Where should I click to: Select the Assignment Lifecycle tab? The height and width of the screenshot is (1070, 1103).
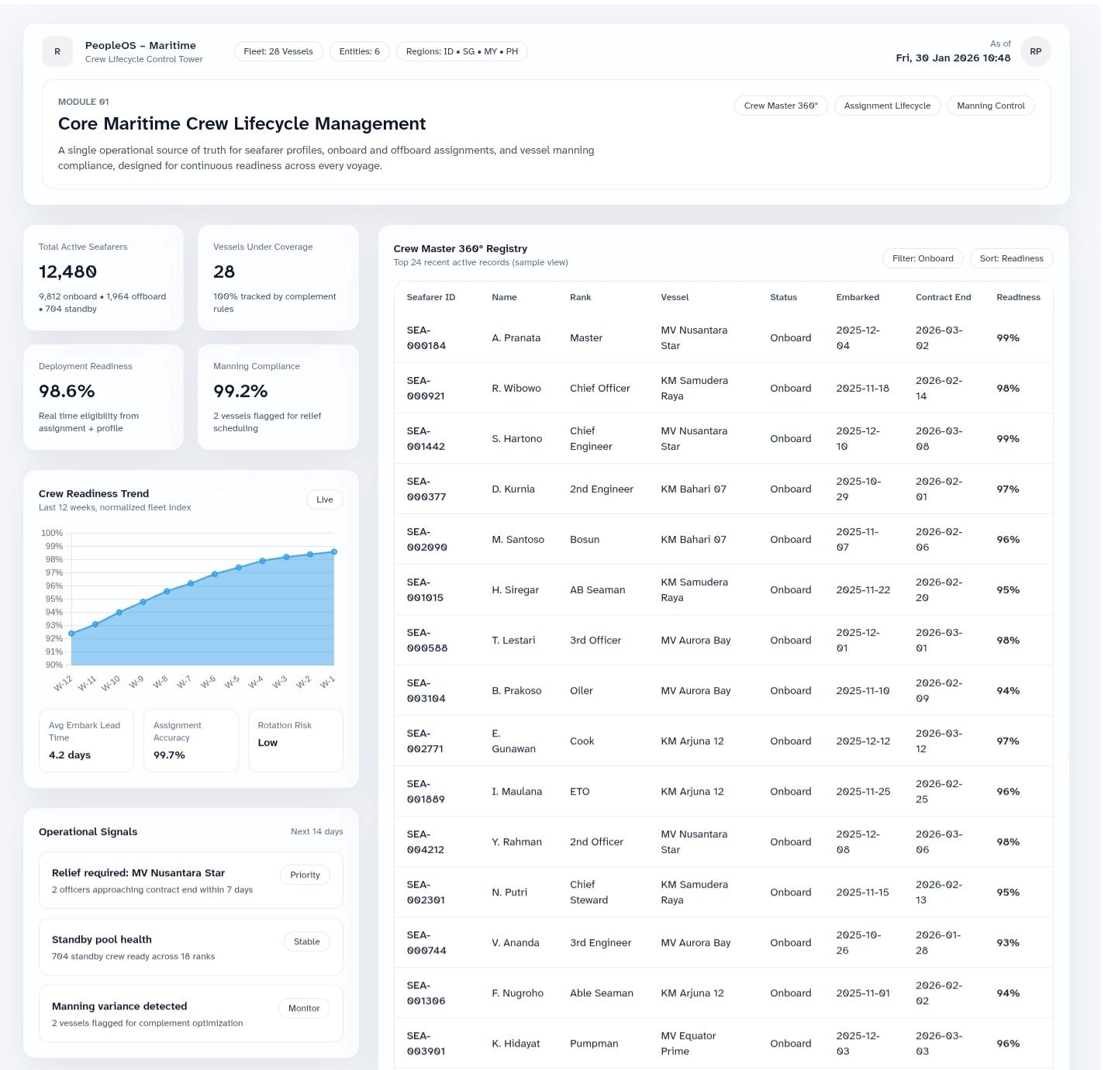pyautogui.click(x=887, y=105)
